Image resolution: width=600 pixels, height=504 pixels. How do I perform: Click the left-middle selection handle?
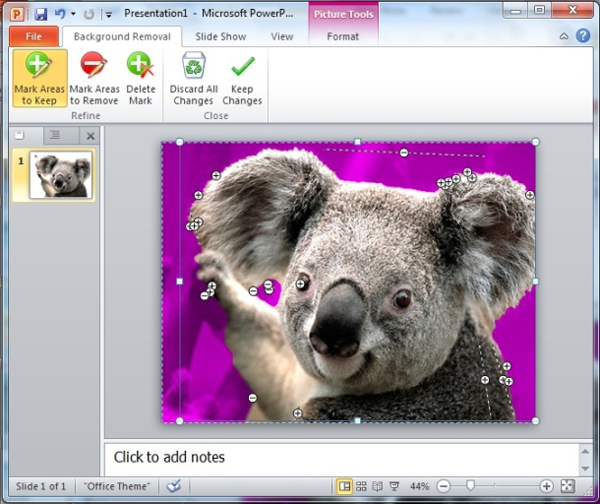pyautogui.click(x=179, y=281)
